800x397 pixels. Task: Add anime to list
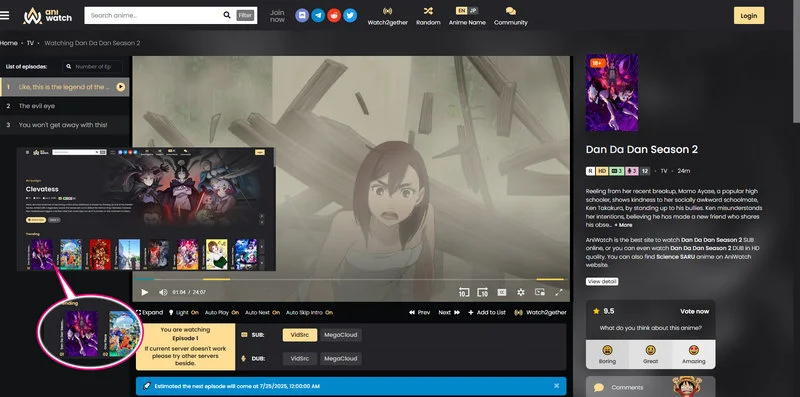click(x=487, y=312)
